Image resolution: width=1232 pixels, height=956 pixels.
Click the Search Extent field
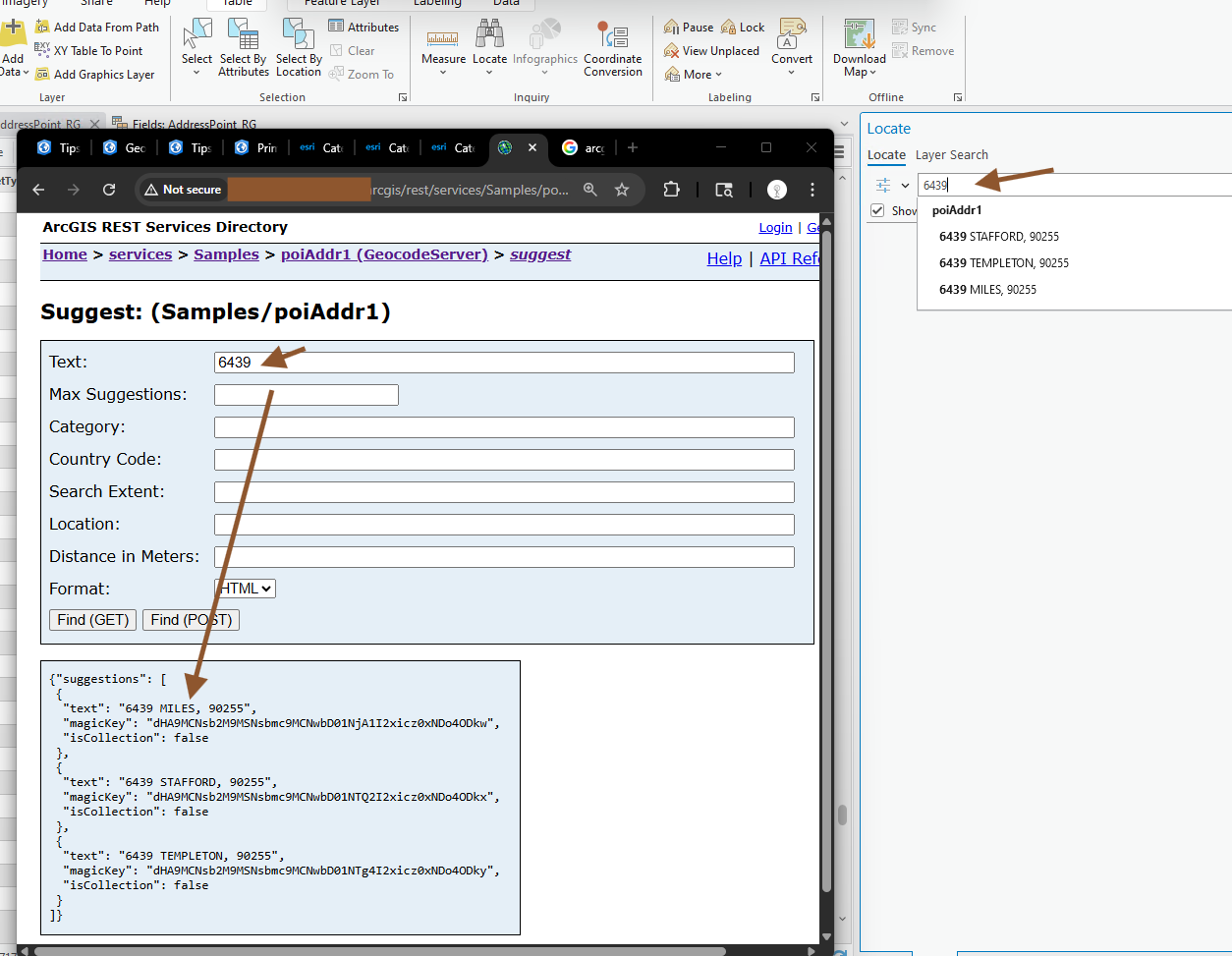coord(504,492)
